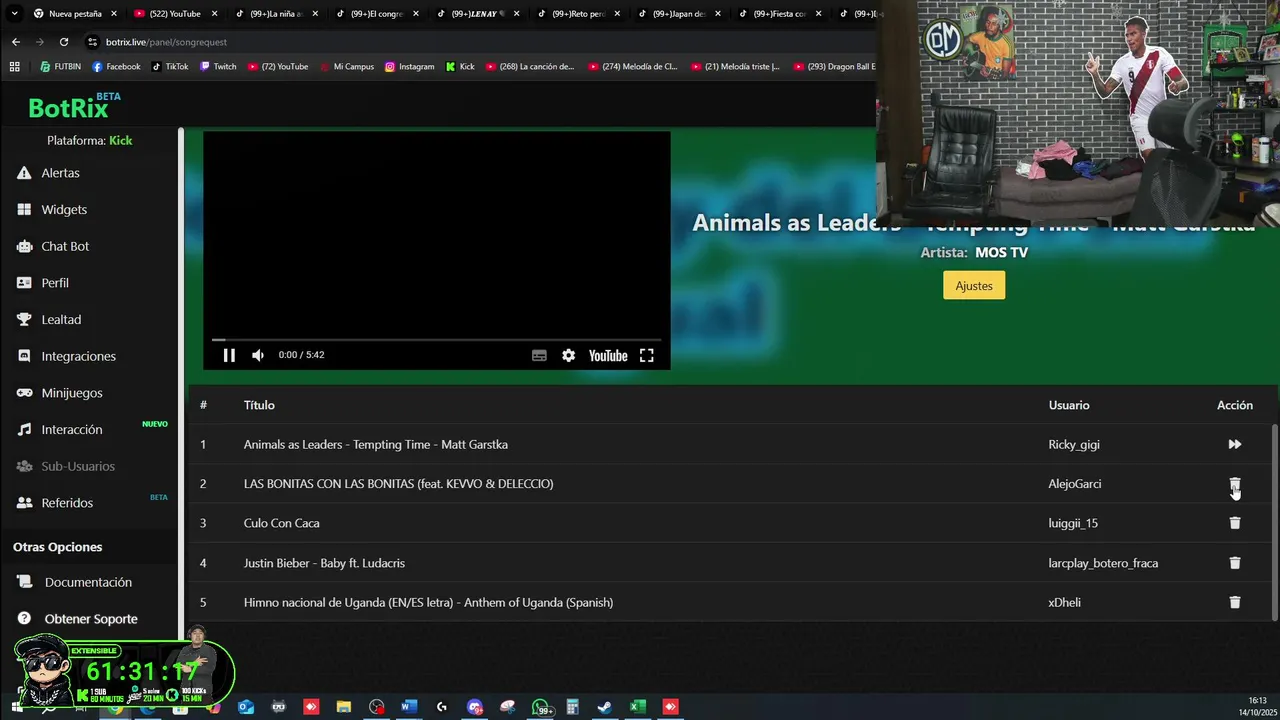The height and width of the screenshot is (720, 1280).
Task: Click the Ajustes button
Action: click(x=974, y=286)
